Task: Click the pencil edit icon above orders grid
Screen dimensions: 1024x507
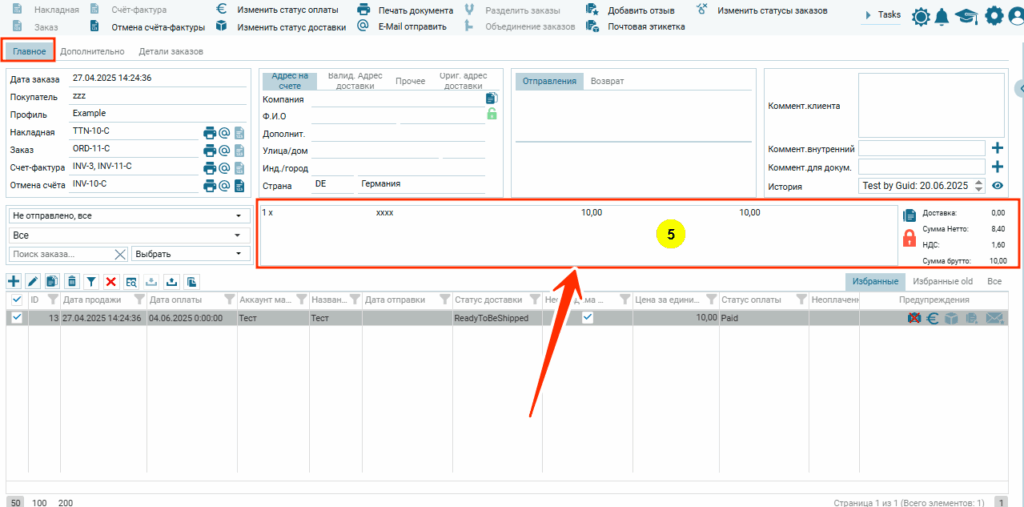Action: point(33,282)
